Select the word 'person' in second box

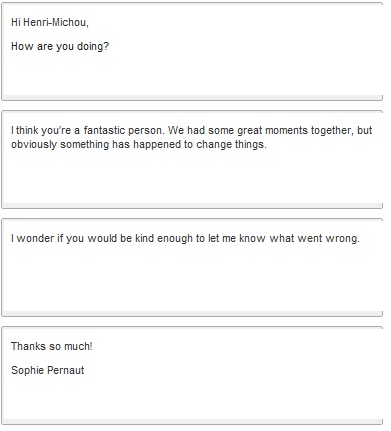click(x=146, y=130)
